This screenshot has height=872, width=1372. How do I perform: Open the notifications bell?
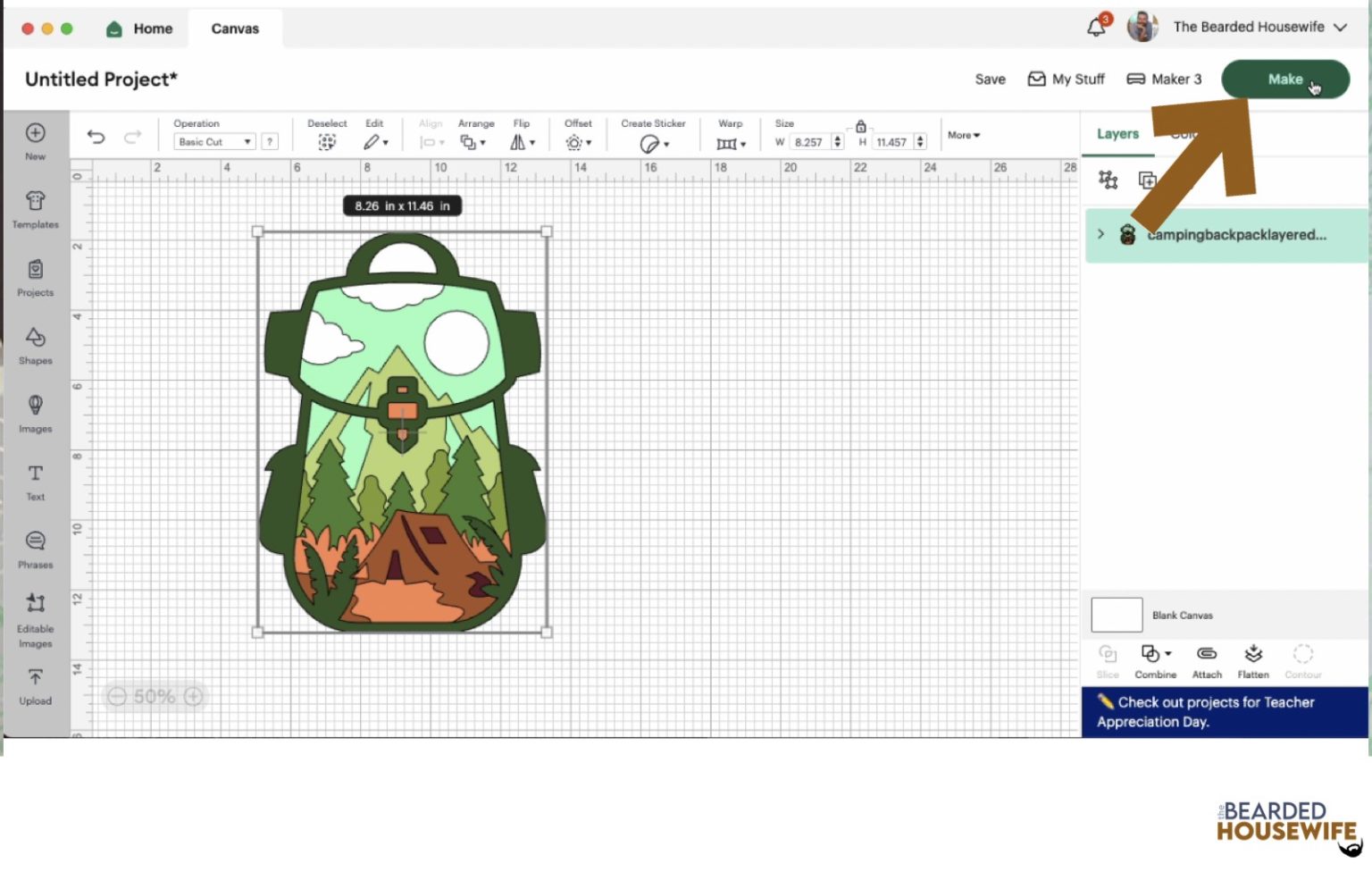pyautogui.click(x=1096, y=28)
